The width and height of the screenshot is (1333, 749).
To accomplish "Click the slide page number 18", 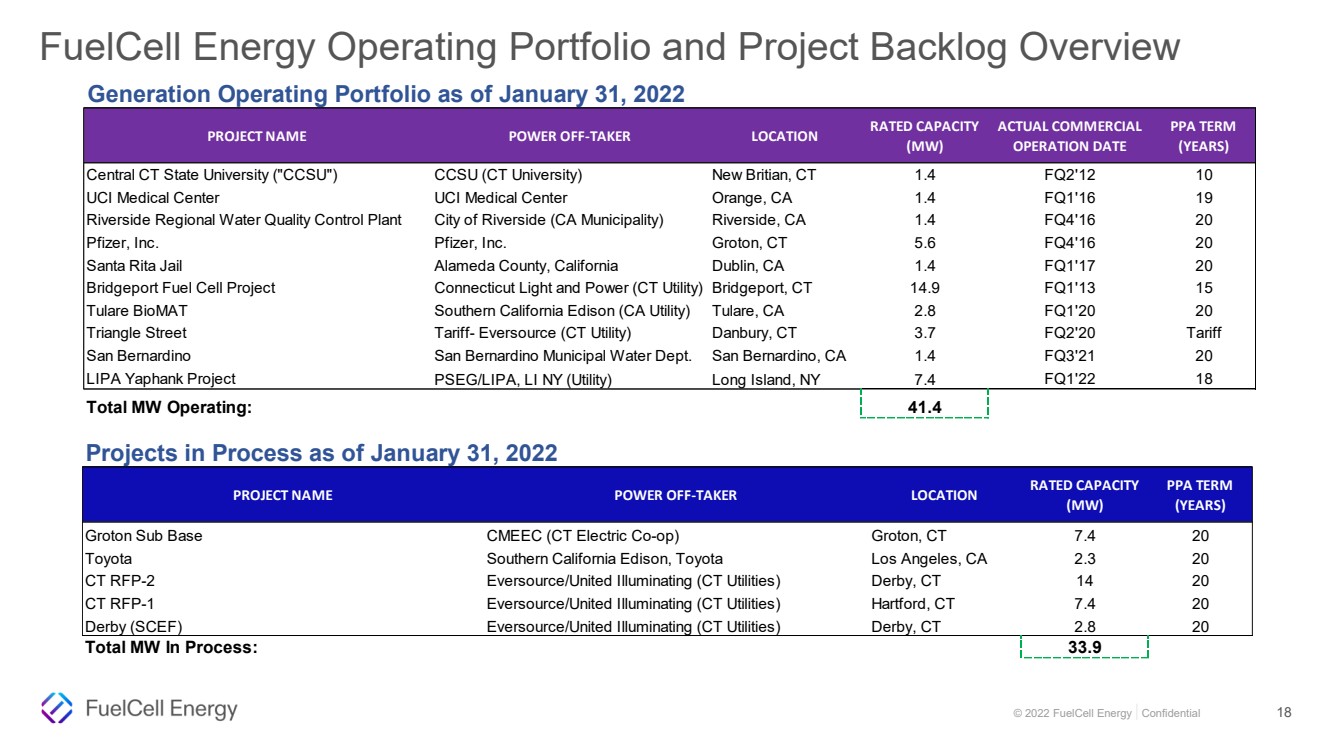I will (x=1285, y=713).
